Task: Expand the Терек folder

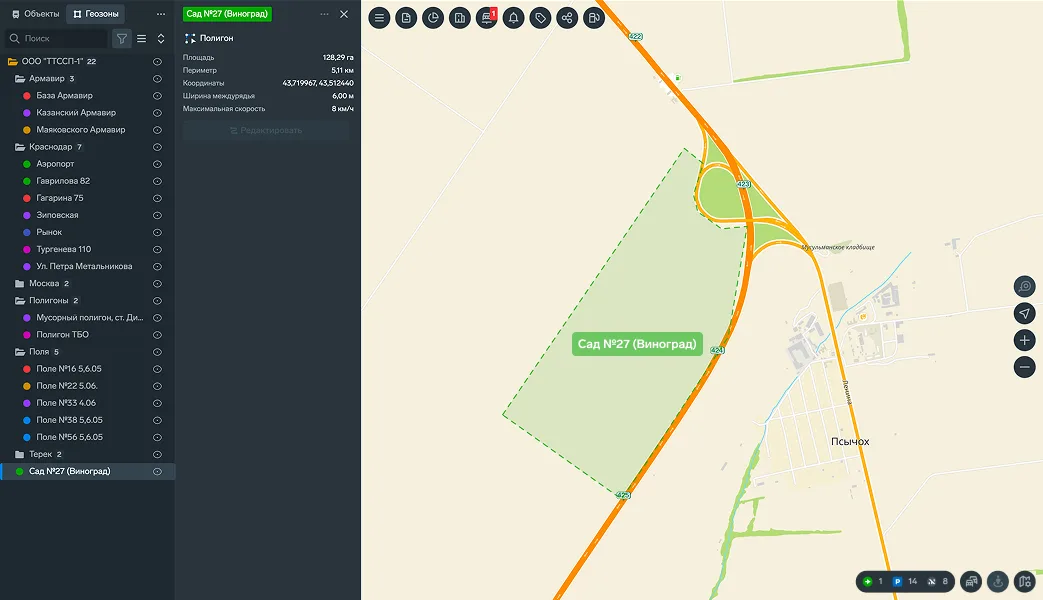Action: tap(20, 454)
